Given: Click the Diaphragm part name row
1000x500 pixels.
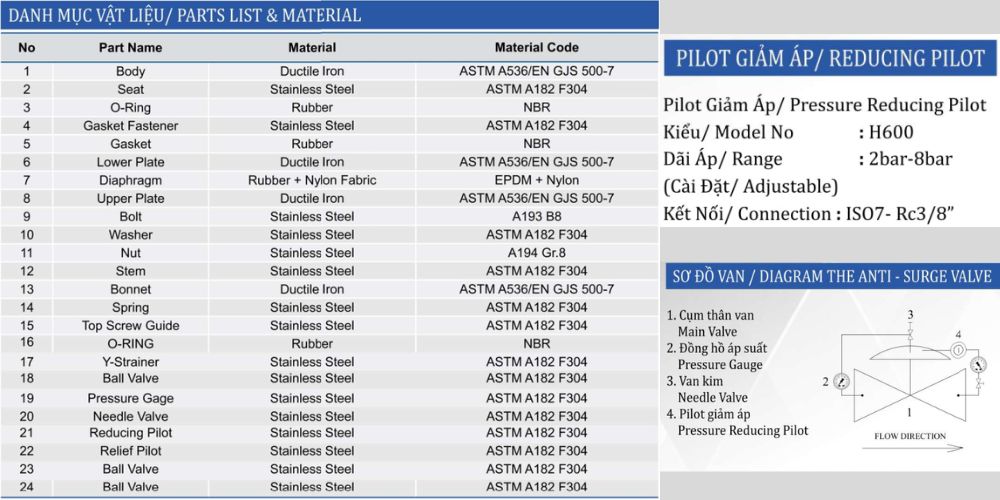Looking at the screenshot, I should [130, 180].
